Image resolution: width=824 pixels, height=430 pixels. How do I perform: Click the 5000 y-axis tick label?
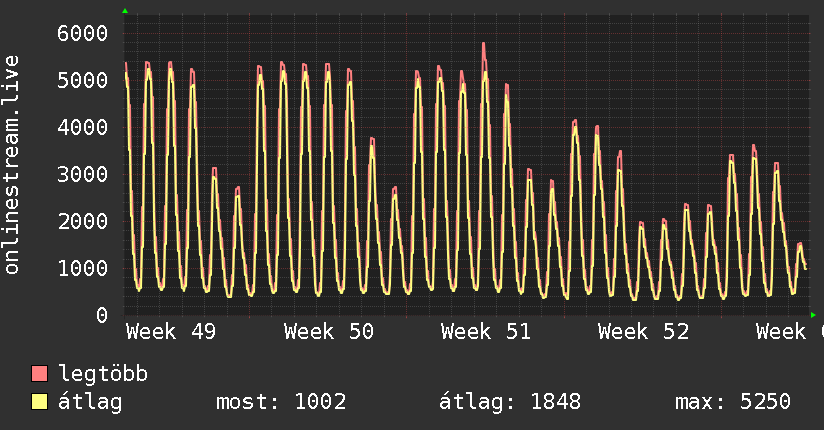(x=81, y=80)
